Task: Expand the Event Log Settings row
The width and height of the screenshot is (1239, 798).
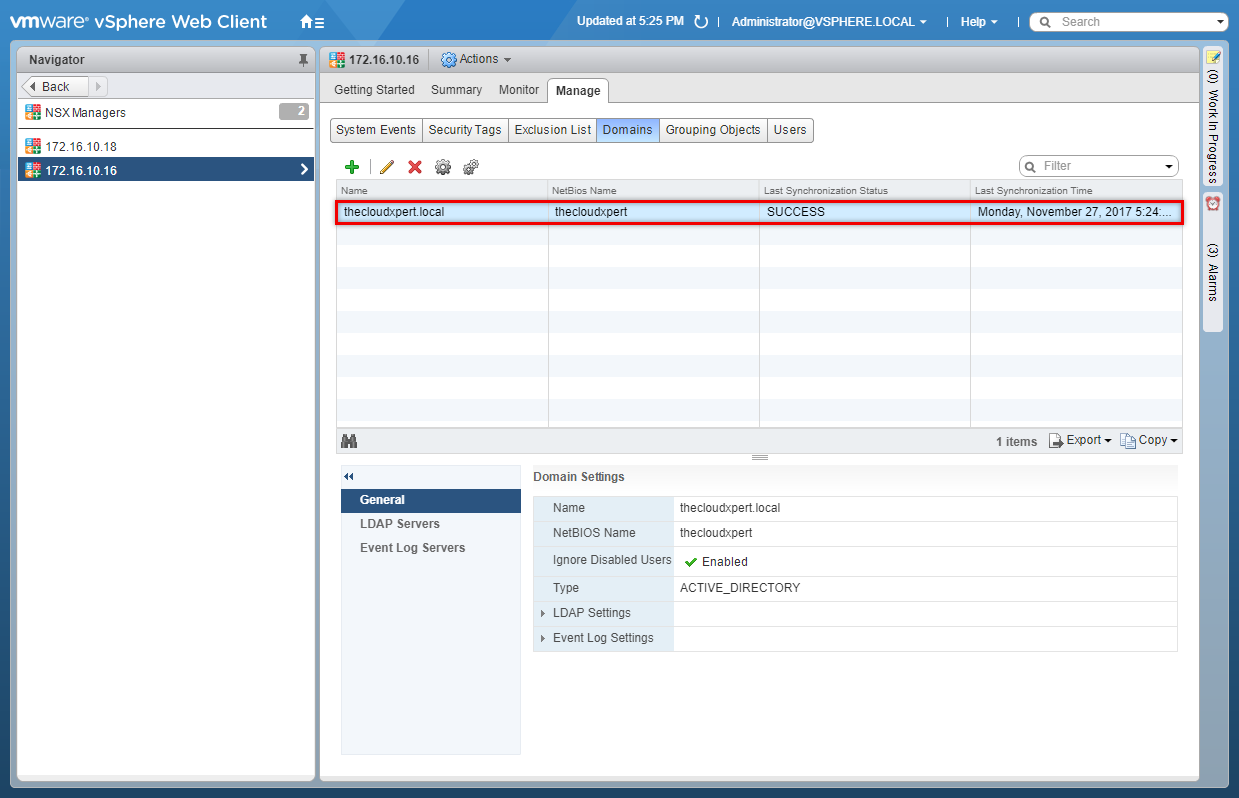Action: [x=543, y=638]
